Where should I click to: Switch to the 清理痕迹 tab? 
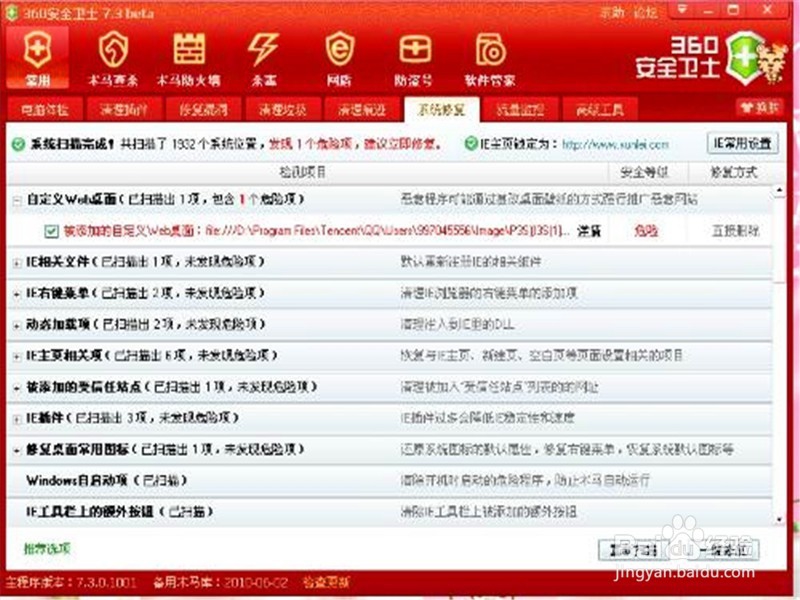pos(362,109)
